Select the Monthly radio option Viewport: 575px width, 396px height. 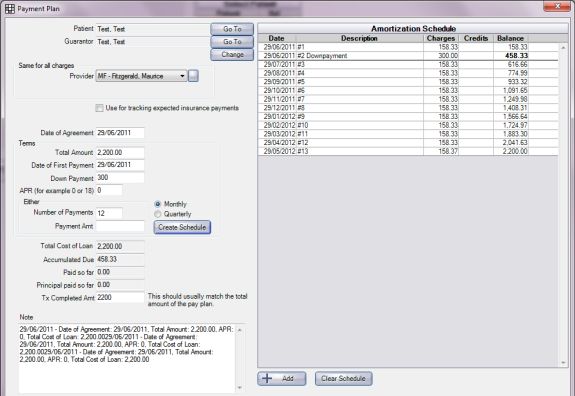pos(158,204)
